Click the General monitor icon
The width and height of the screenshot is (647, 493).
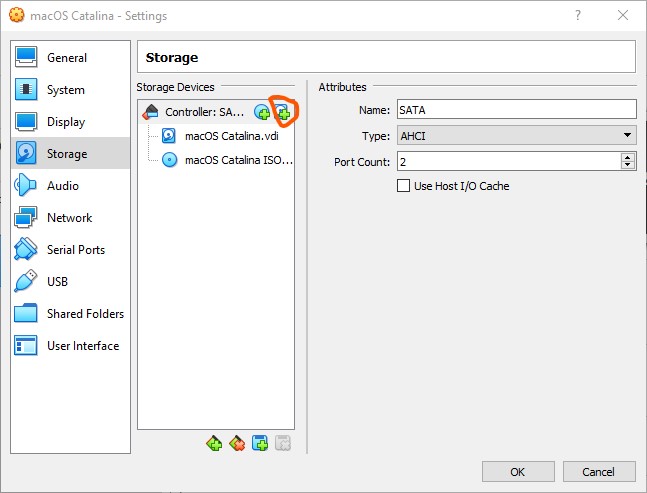(26, 57)
